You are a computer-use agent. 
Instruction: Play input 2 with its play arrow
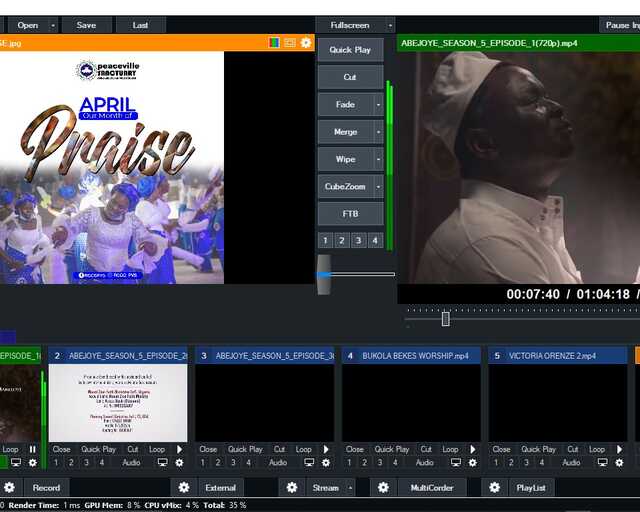180,449
